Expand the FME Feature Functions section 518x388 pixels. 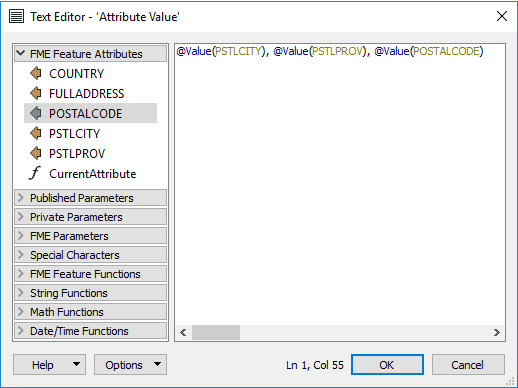90,274
